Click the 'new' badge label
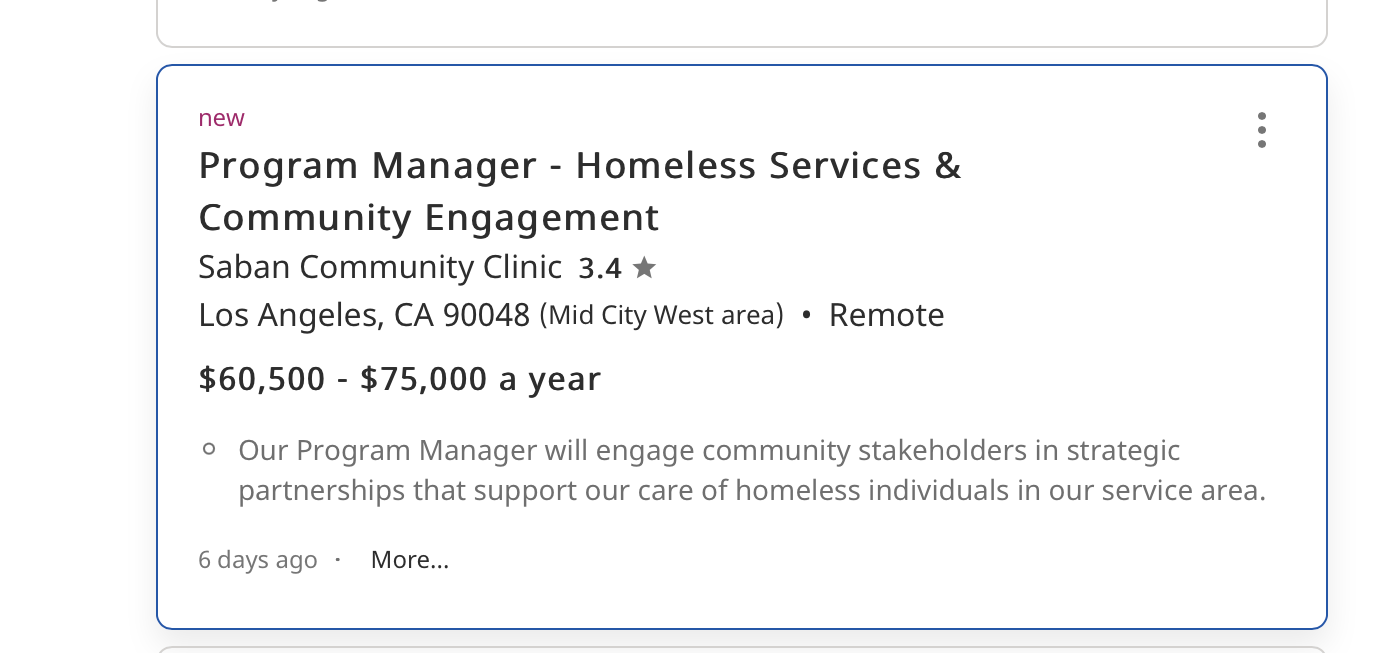Screen dimensions: 1374x653 [x=221, y=118]
